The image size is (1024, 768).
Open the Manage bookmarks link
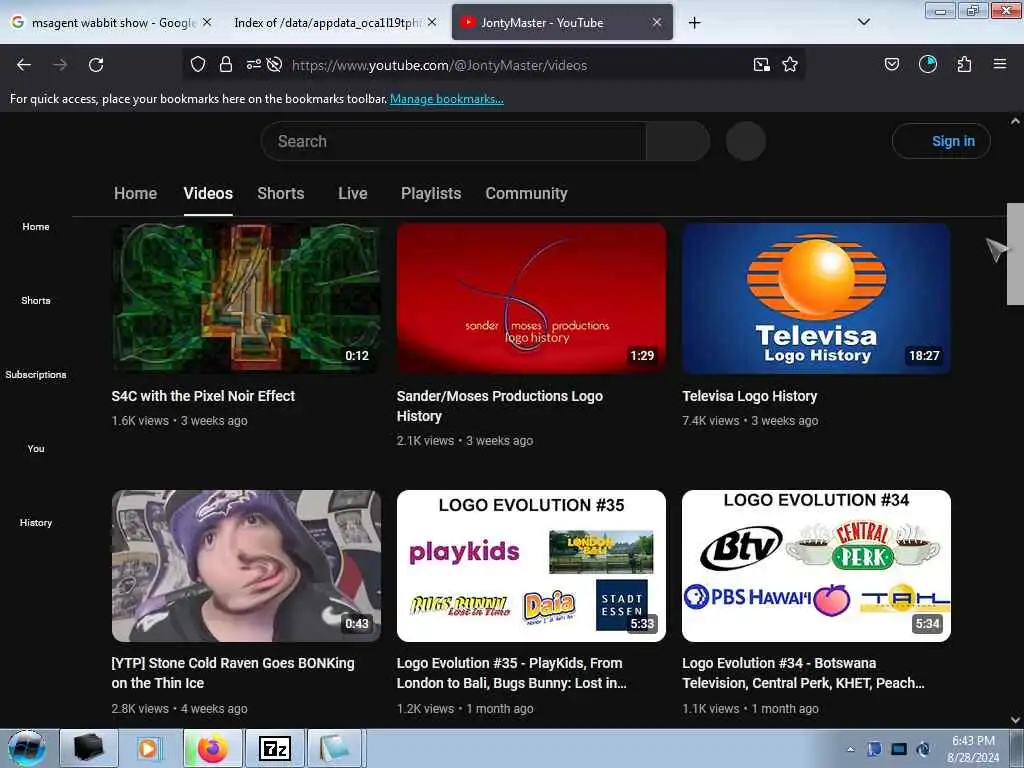447,99
